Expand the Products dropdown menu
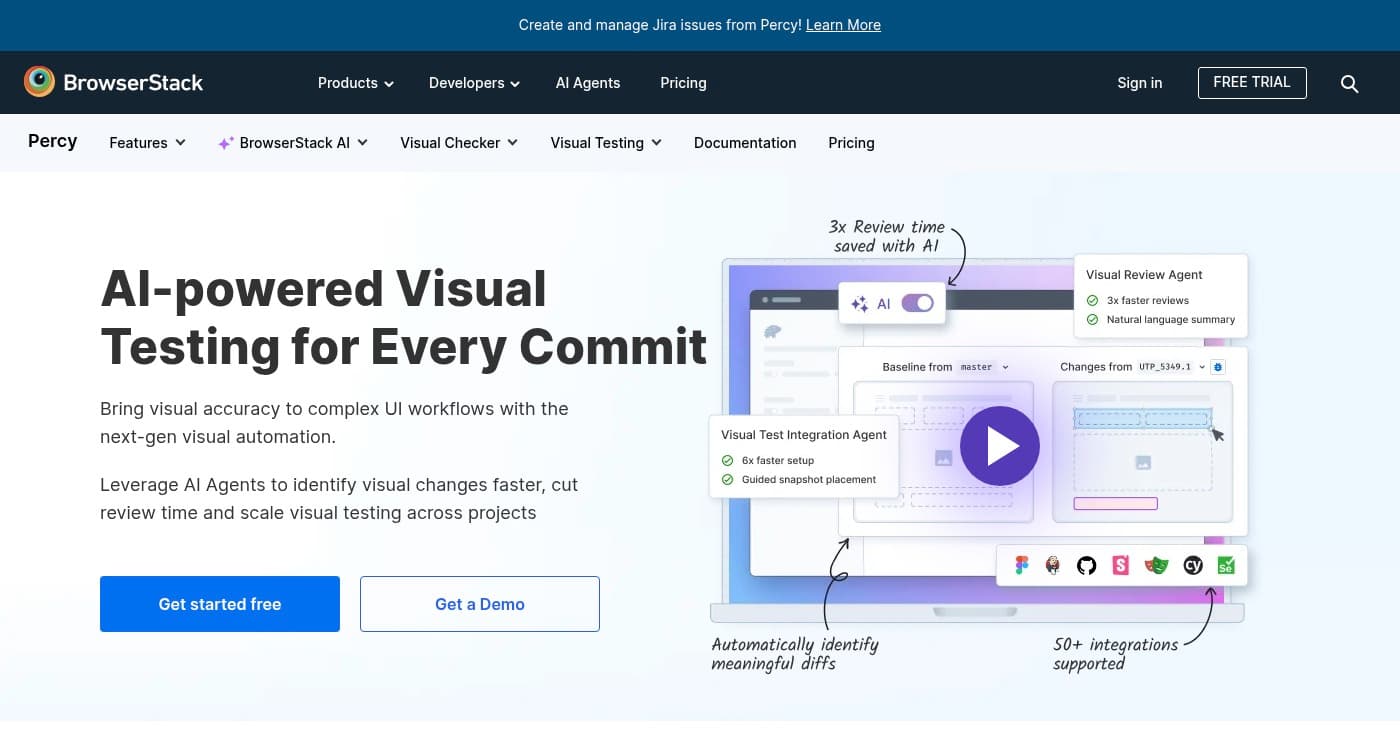The height and width of the screenshot is (735, 1400). (x=355, y=83)
